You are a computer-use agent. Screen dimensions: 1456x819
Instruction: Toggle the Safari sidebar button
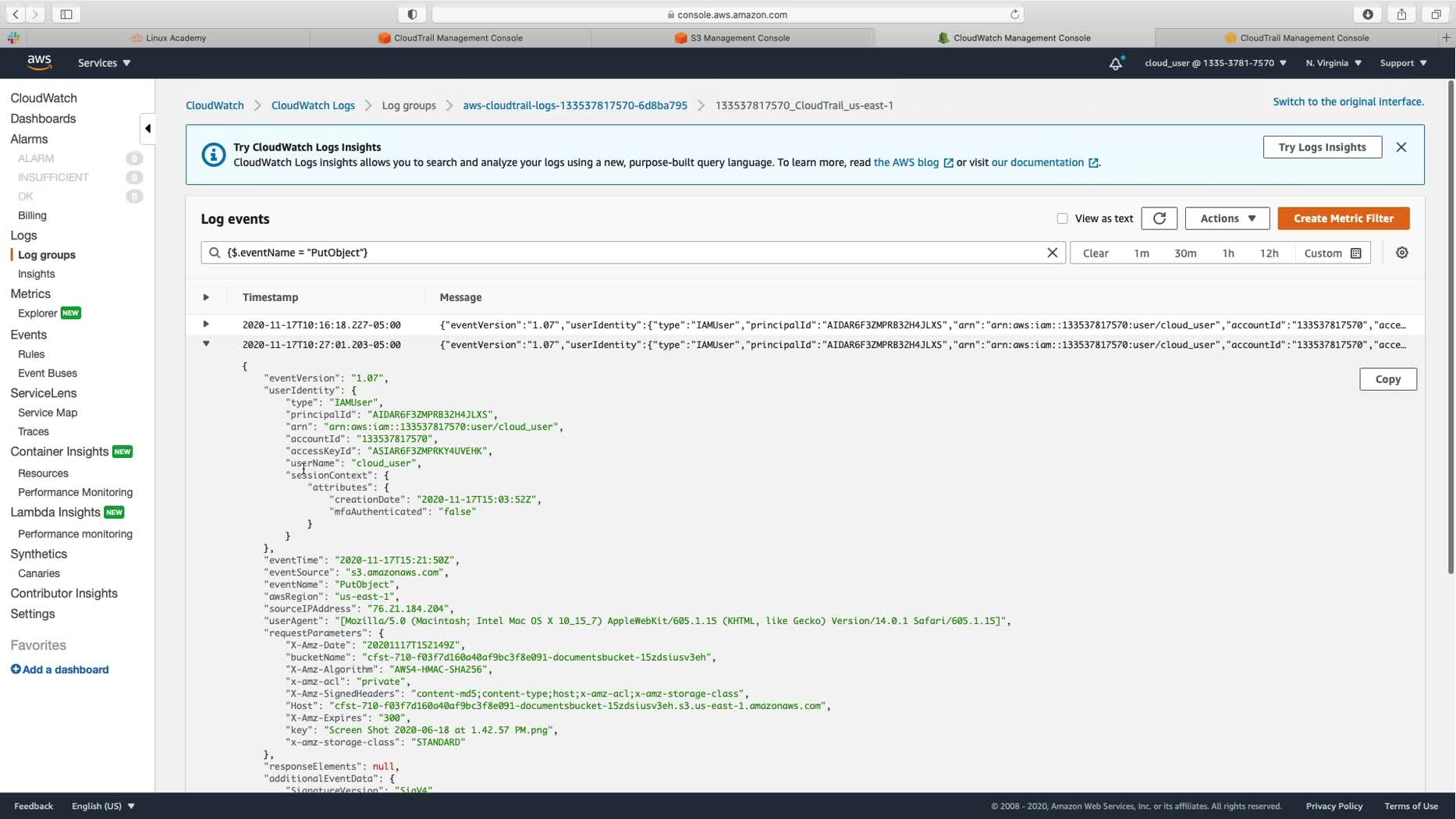pos(66,14)
